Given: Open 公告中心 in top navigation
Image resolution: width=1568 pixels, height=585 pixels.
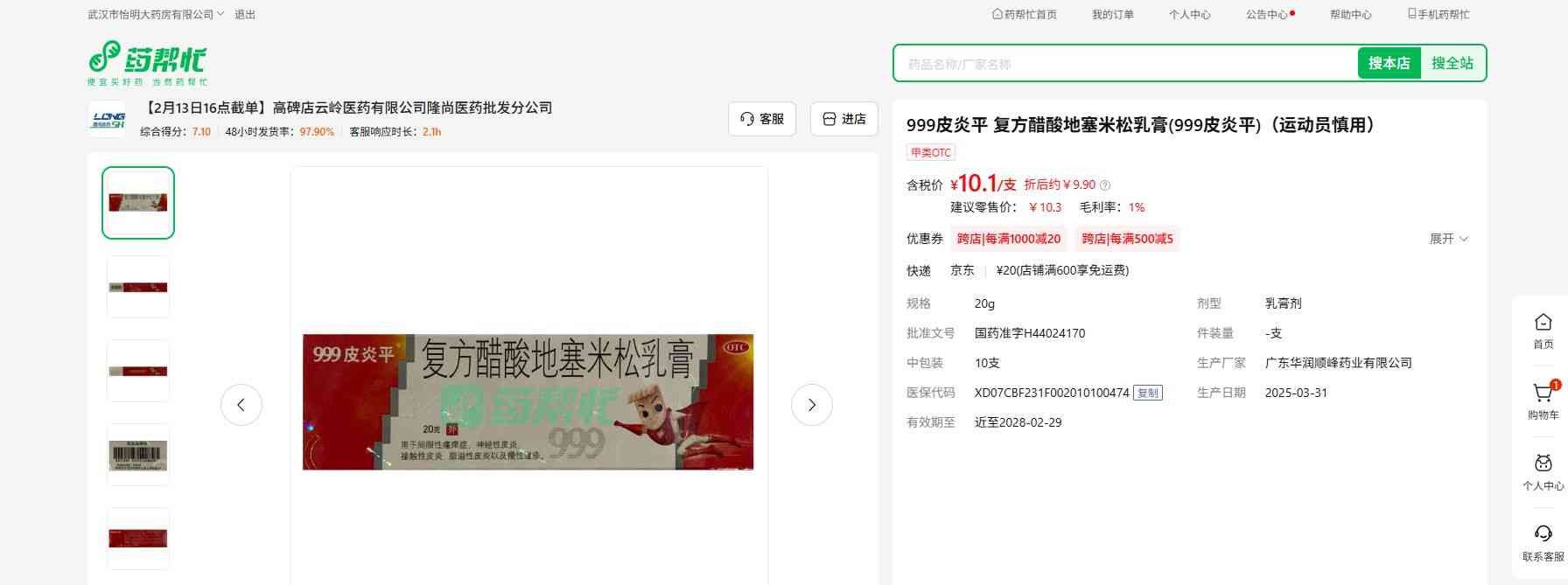Looking at the screenshot, I should tap(1269, 15).
